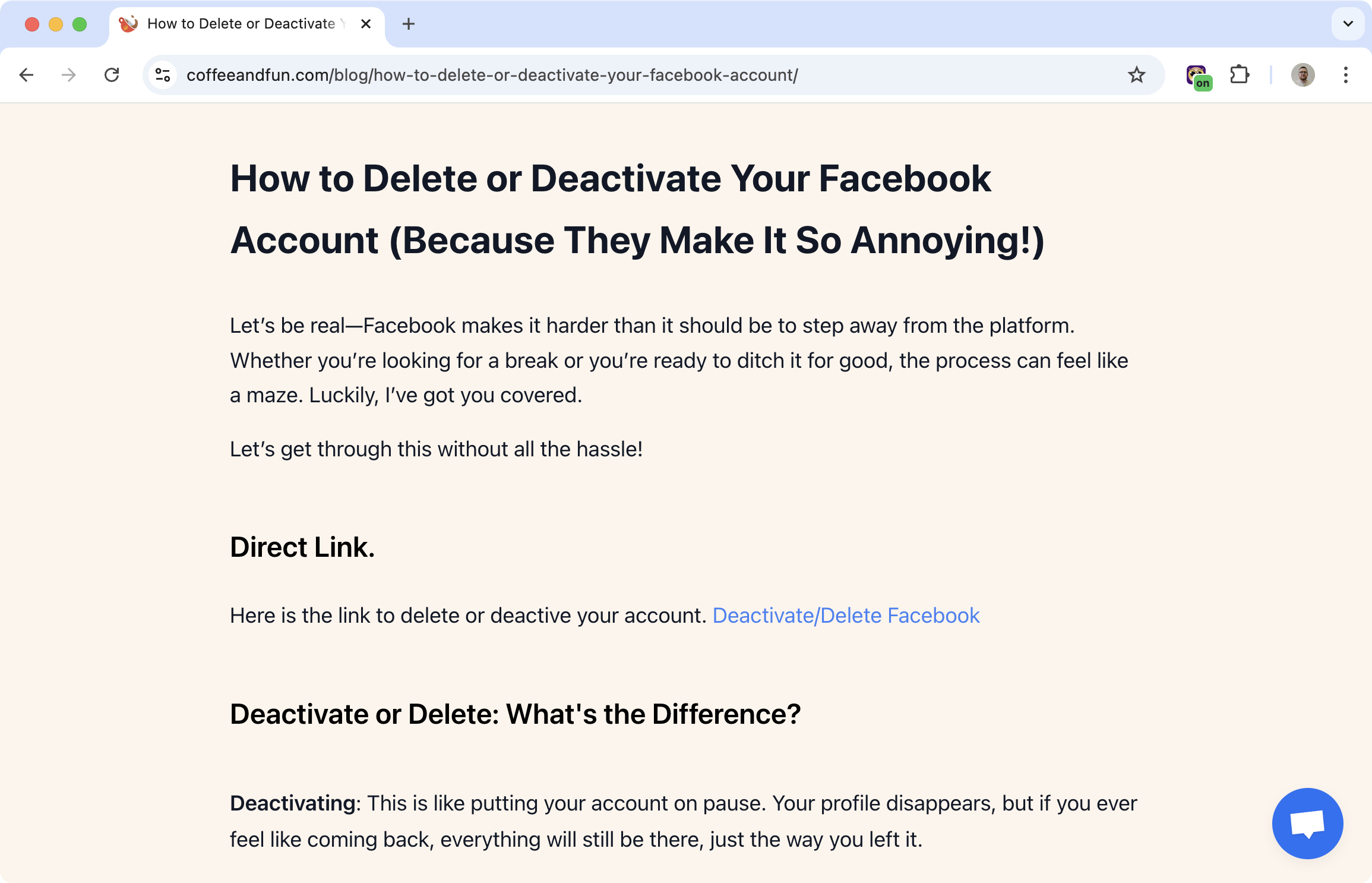The image size is (1372, 883).
Task: Click the forward navigation arrow
Action: [x=70, y=75]
